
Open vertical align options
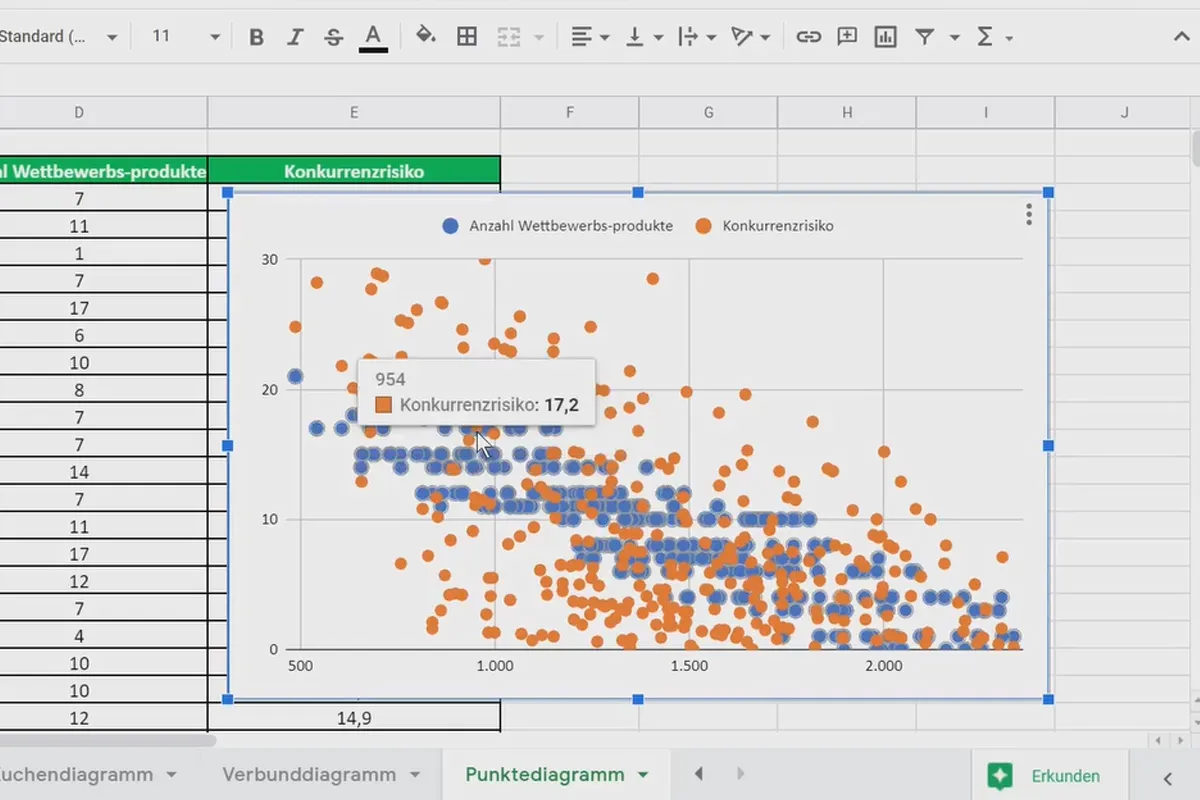point(644,37)
